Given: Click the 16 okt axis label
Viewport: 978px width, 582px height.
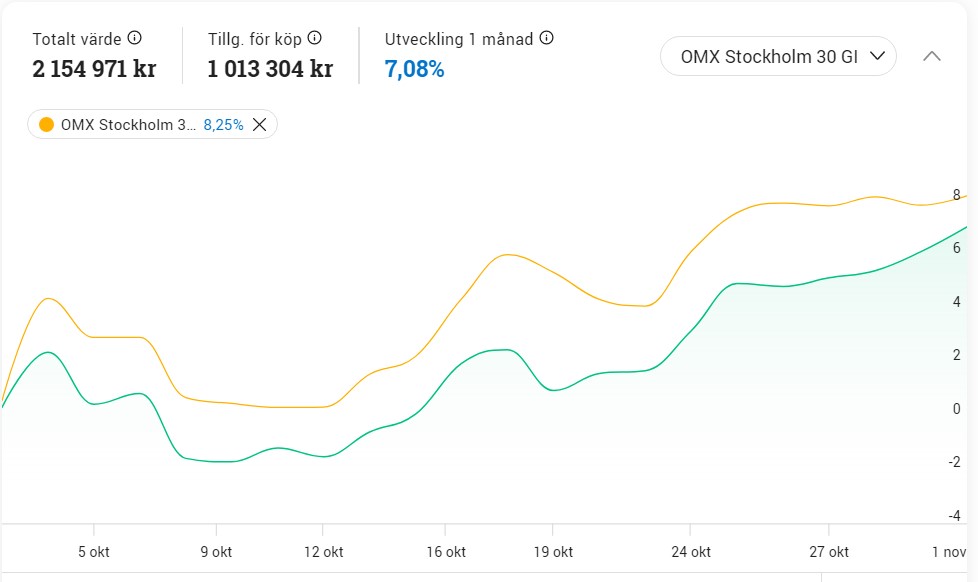Looking at the screenshot, I should point(445,552).
